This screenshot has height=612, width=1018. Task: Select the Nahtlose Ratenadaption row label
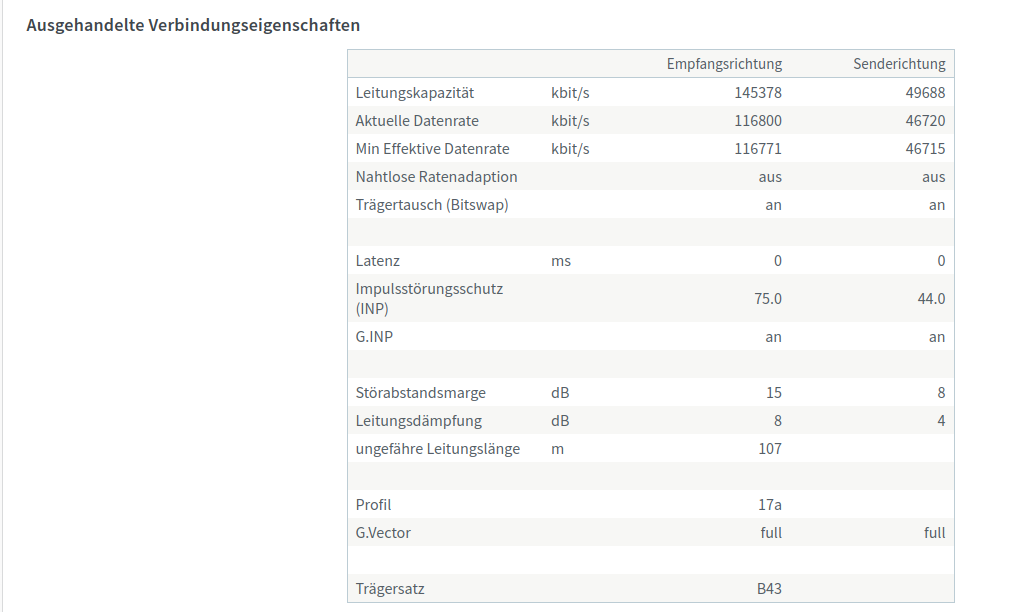tap(436, 177)
